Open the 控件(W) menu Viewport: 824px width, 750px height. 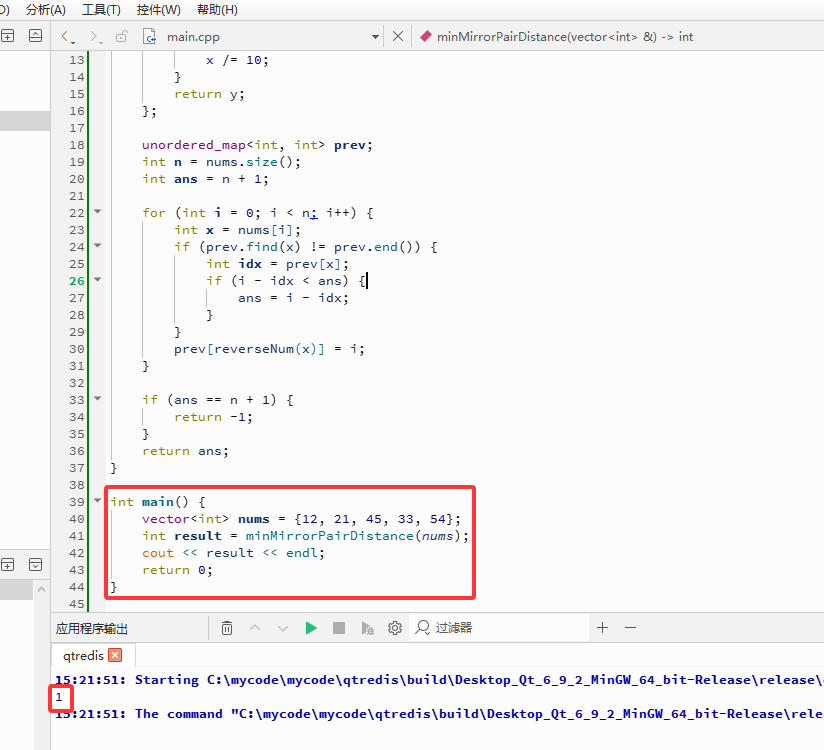click(x=158, y=9)
